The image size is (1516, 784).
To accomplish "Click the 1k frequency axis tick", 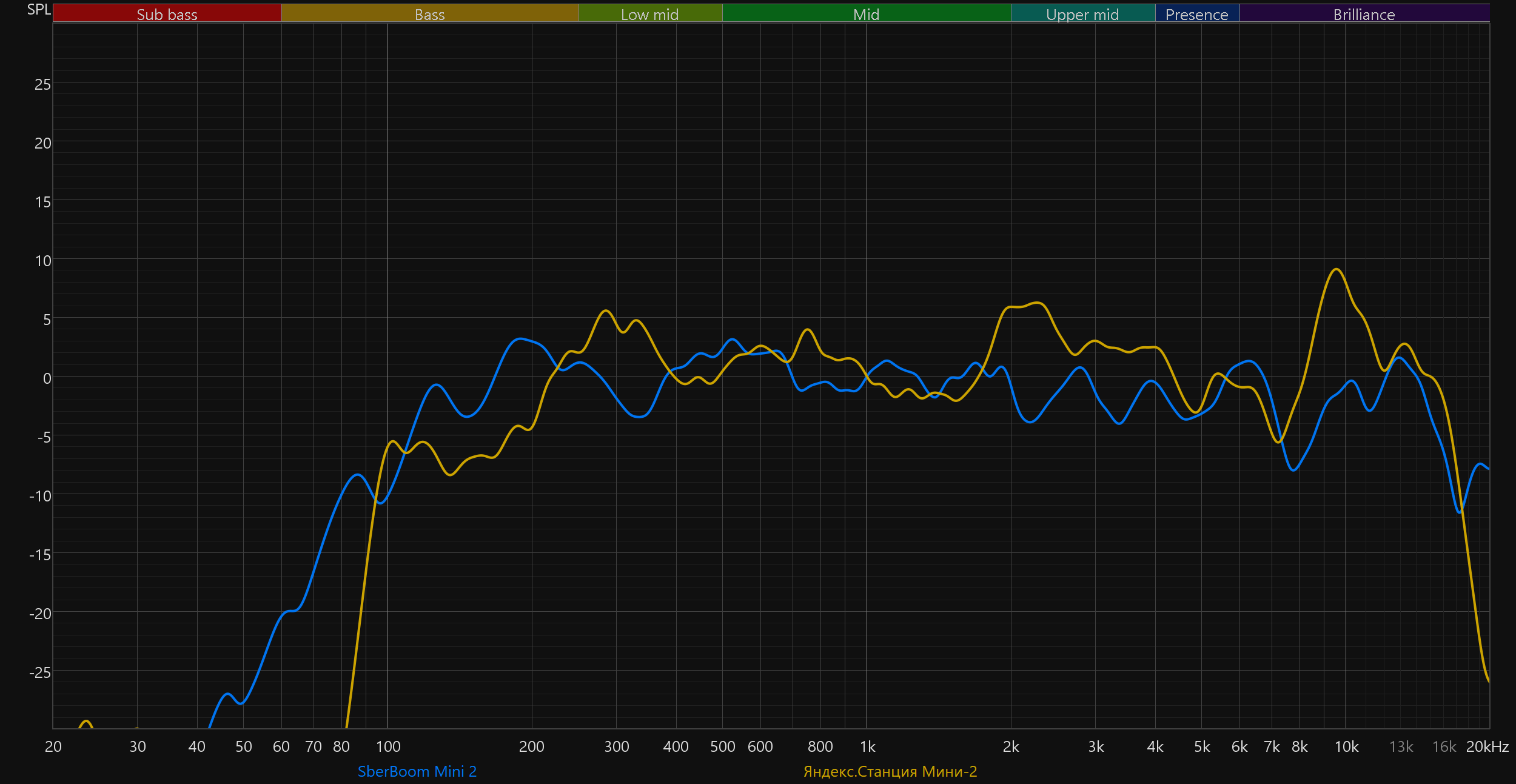I will 867,746.
